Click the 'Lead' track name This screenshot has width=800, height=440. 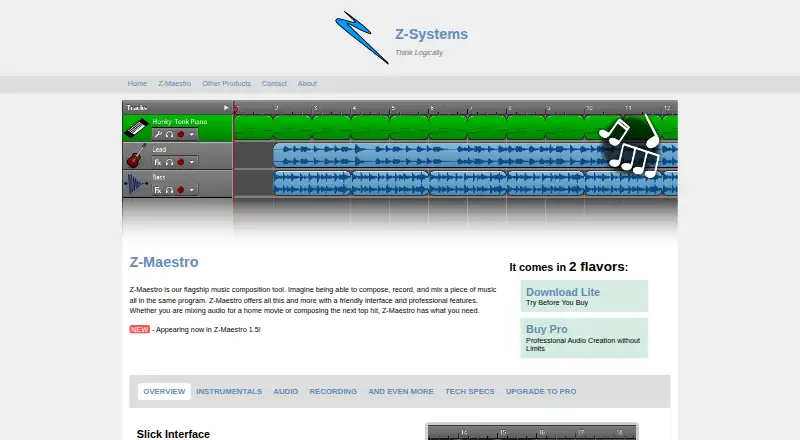(159, 150)
